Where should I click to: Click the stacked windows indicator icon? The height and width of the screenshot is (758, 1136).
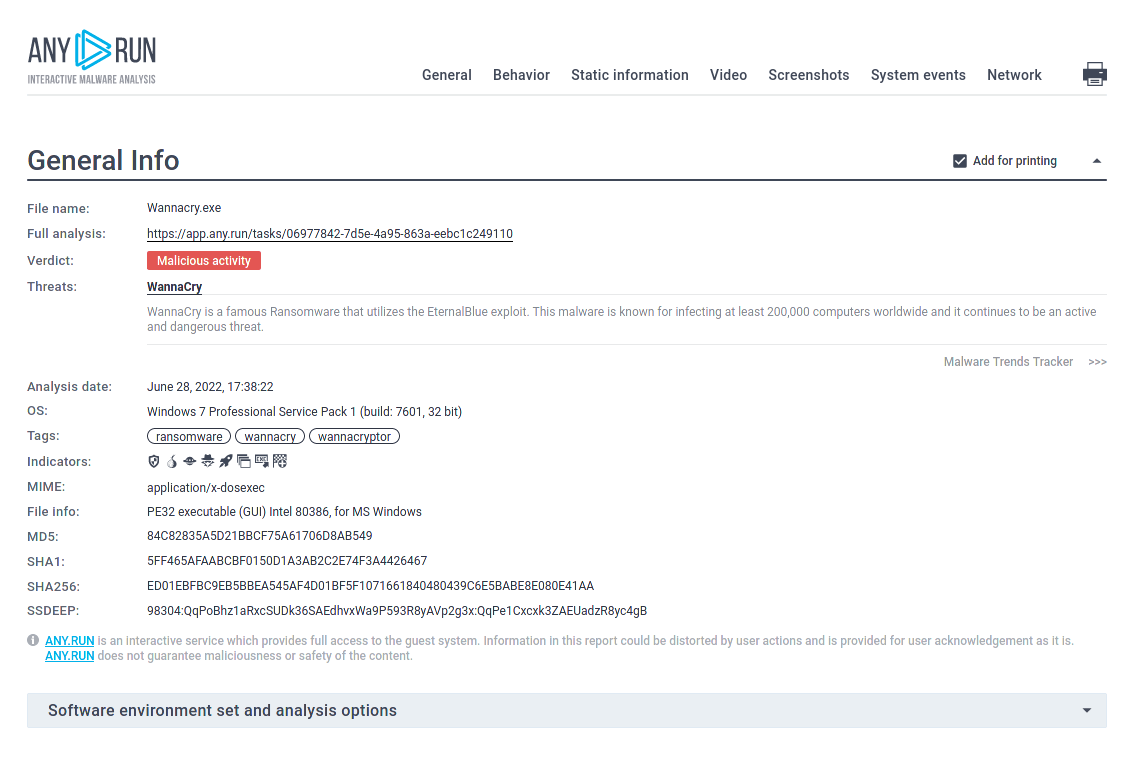coord(244,461)
